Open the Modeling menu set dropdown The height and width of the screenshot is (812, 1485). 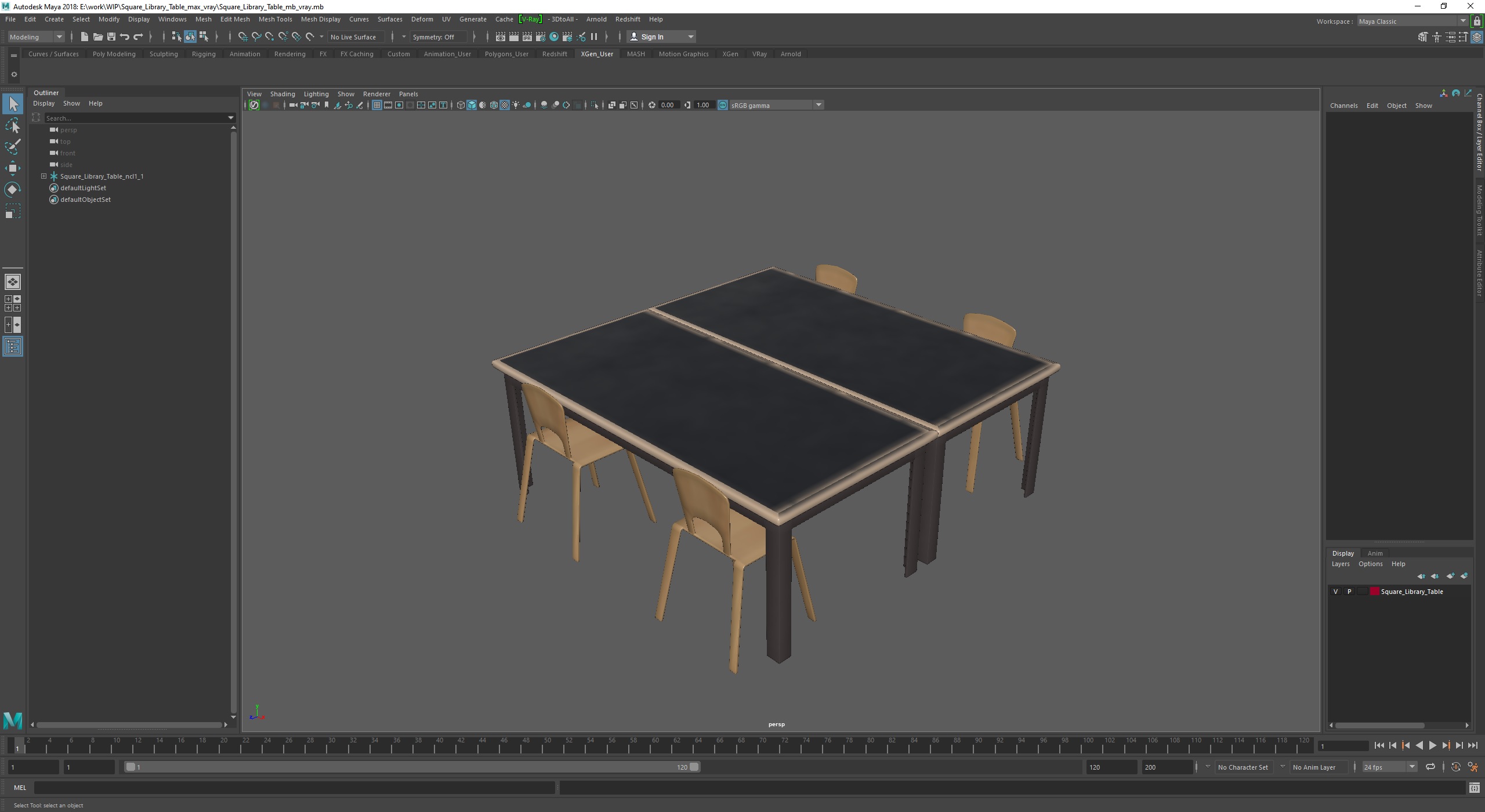[36, 37]
